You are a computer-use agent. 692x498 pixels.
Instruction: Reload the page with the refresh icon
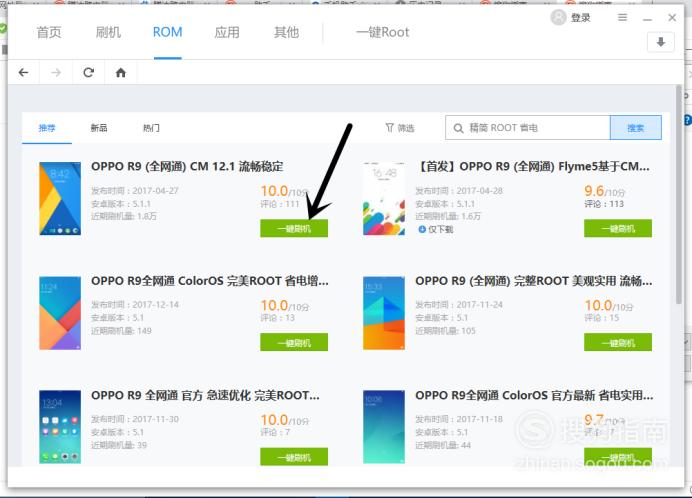pyautogui.click(x=89, y=72)
